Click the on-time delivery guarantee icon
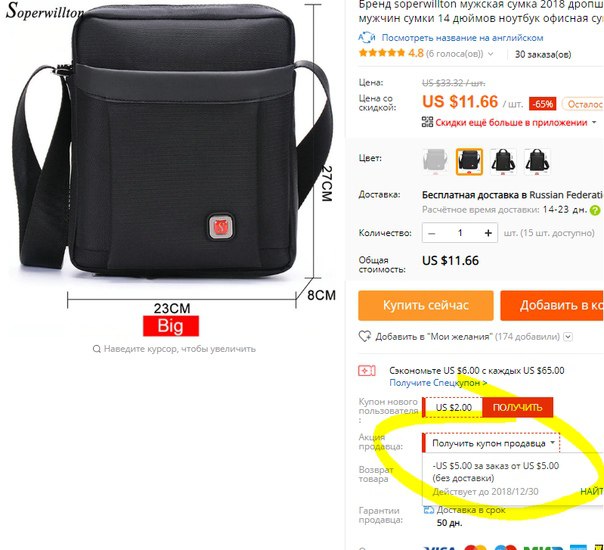Image resolution: width=604 pixels, height=550 pixels. 429,510
